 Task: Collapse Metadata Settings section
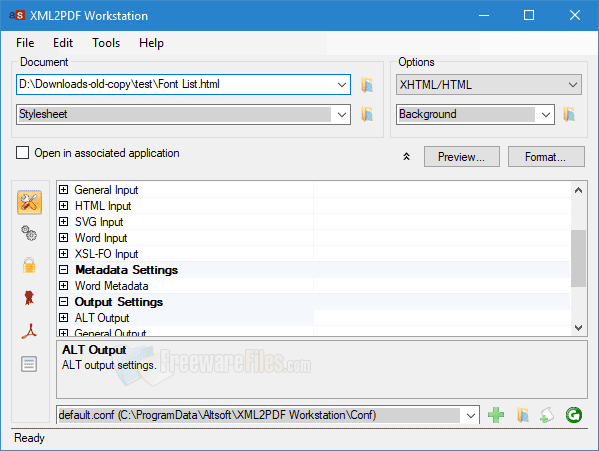[x=64, y=270]
